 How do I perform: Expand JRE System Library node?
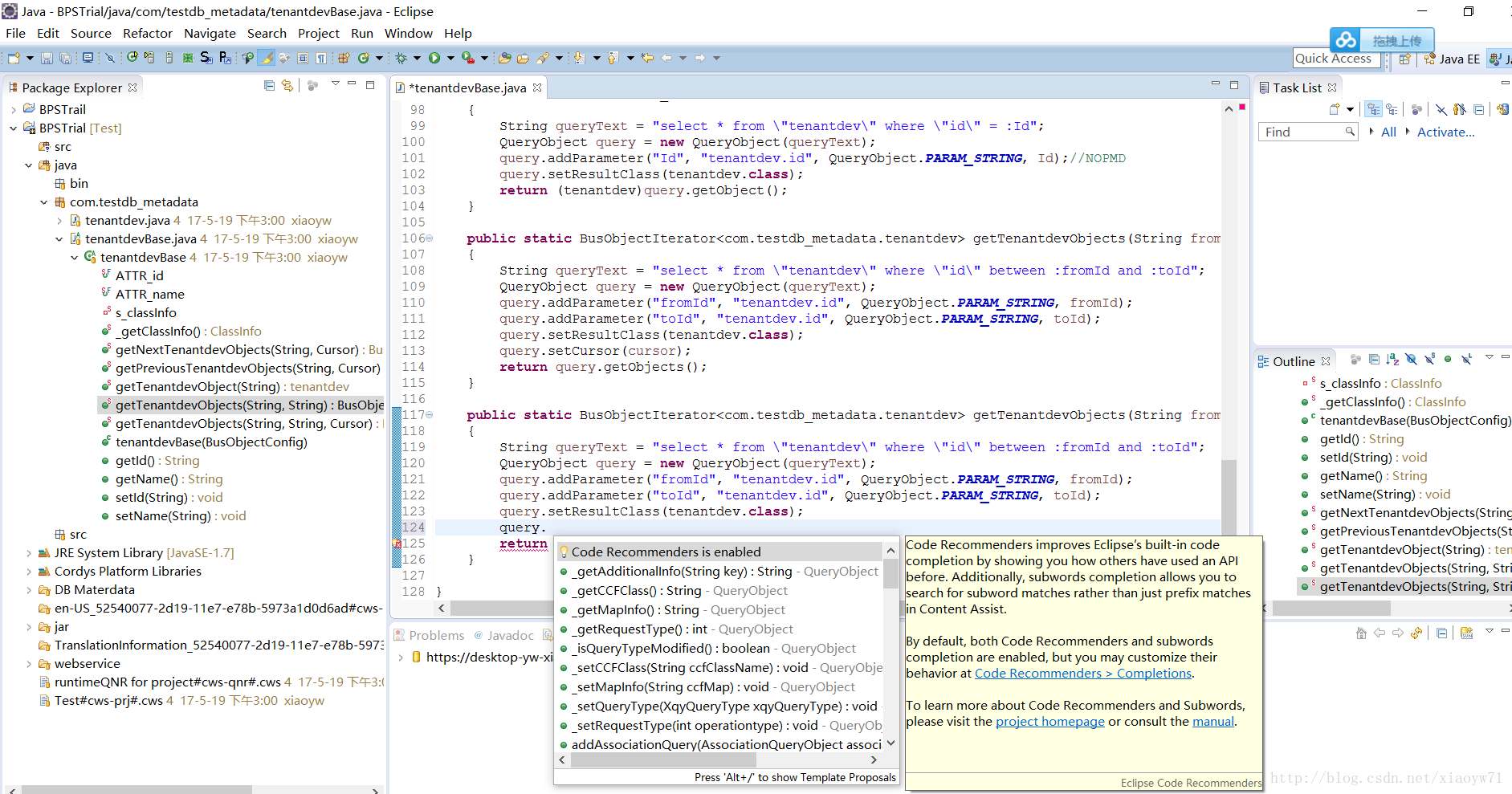29,553
